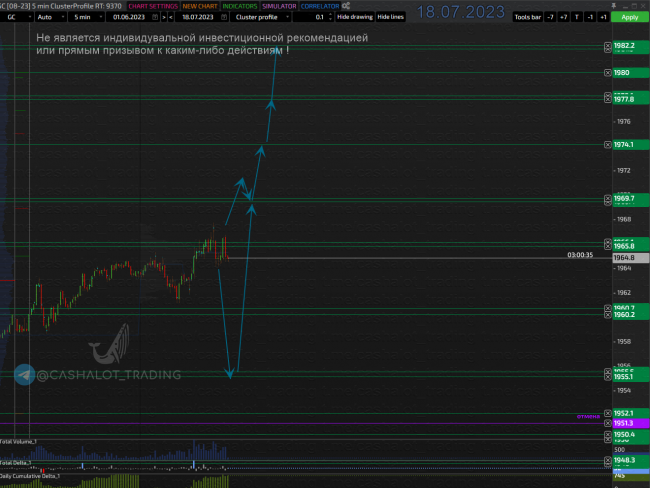The height and width of the screenshot is (488, 650).
Task: Click the 18.07.2023 end date field
Action: point(198,17)
